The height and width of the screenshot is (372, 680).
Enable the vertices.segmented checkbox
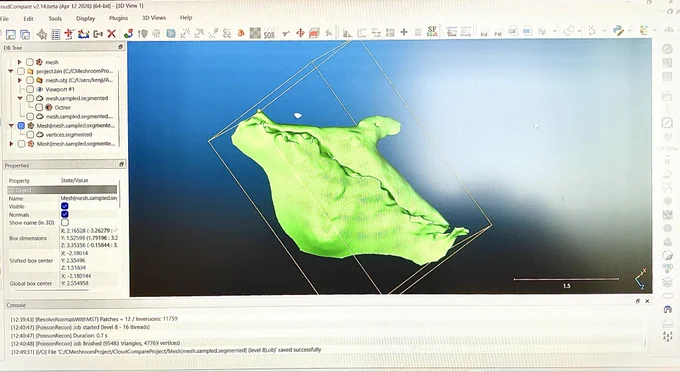pyautogui.click(x=30, y=135)
